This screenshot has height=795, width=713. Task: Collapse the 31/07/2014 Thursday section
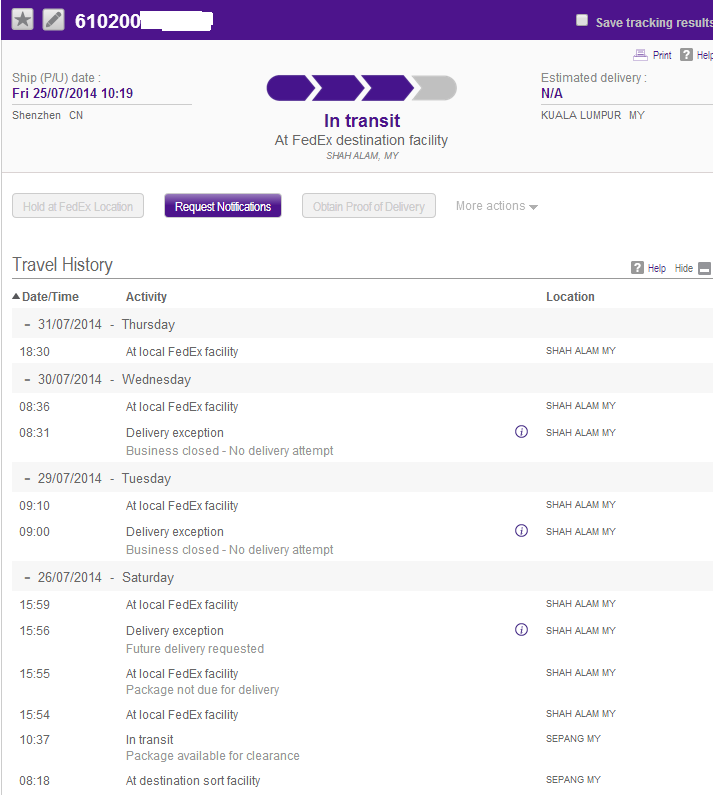(x=27, y=324)
